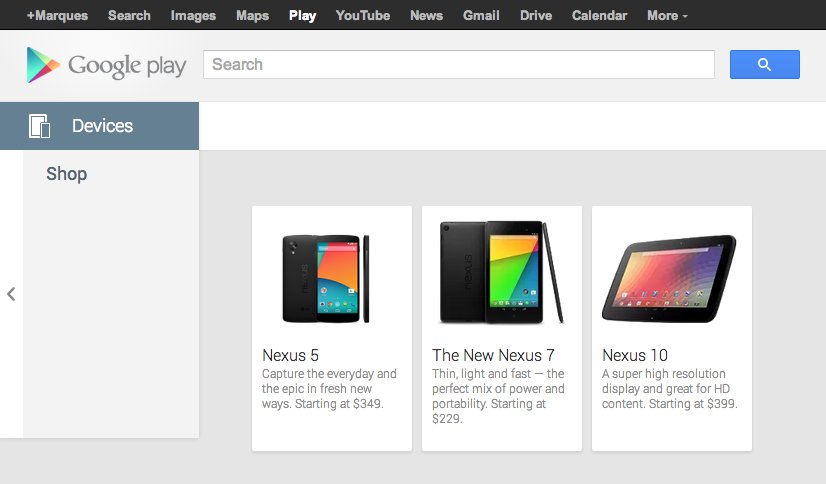Click the Nexus 10 tablet image
This screenshot has width=826, height=484.
pyautogui.click(x=669, y=278)
